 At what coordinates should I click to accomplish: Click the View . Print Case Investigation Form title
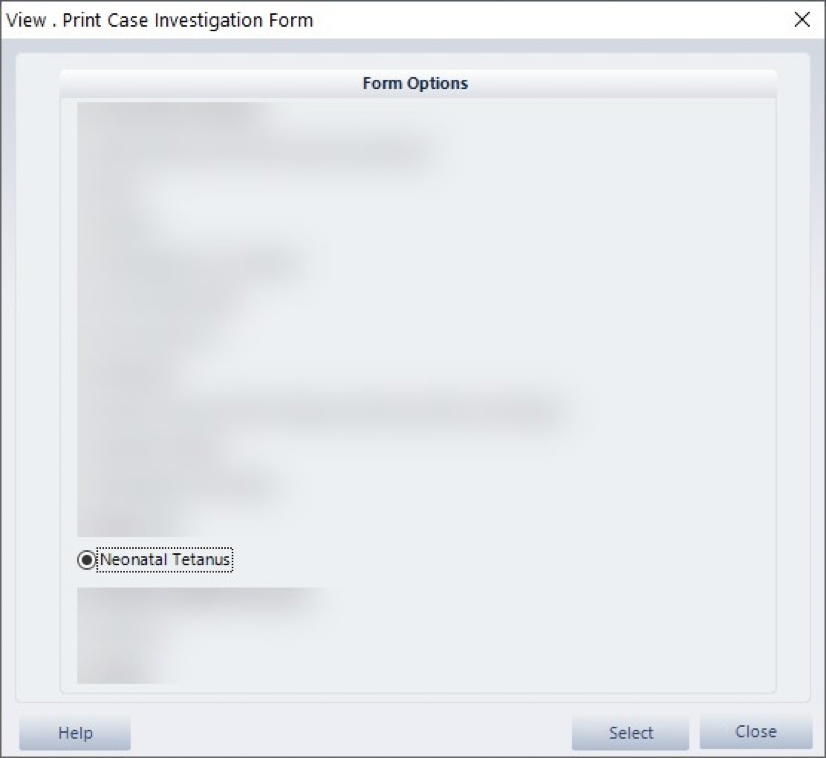[160, 20]
